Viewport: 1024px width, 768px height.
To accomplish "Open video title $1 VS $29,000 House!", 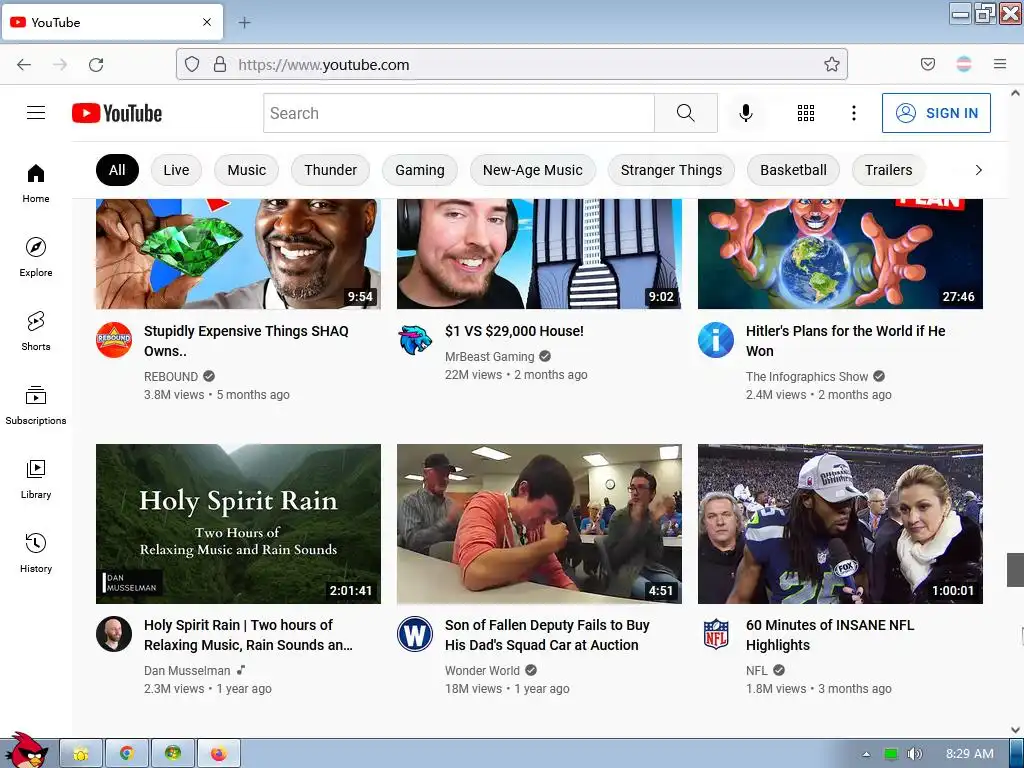I will coord(515,331).
